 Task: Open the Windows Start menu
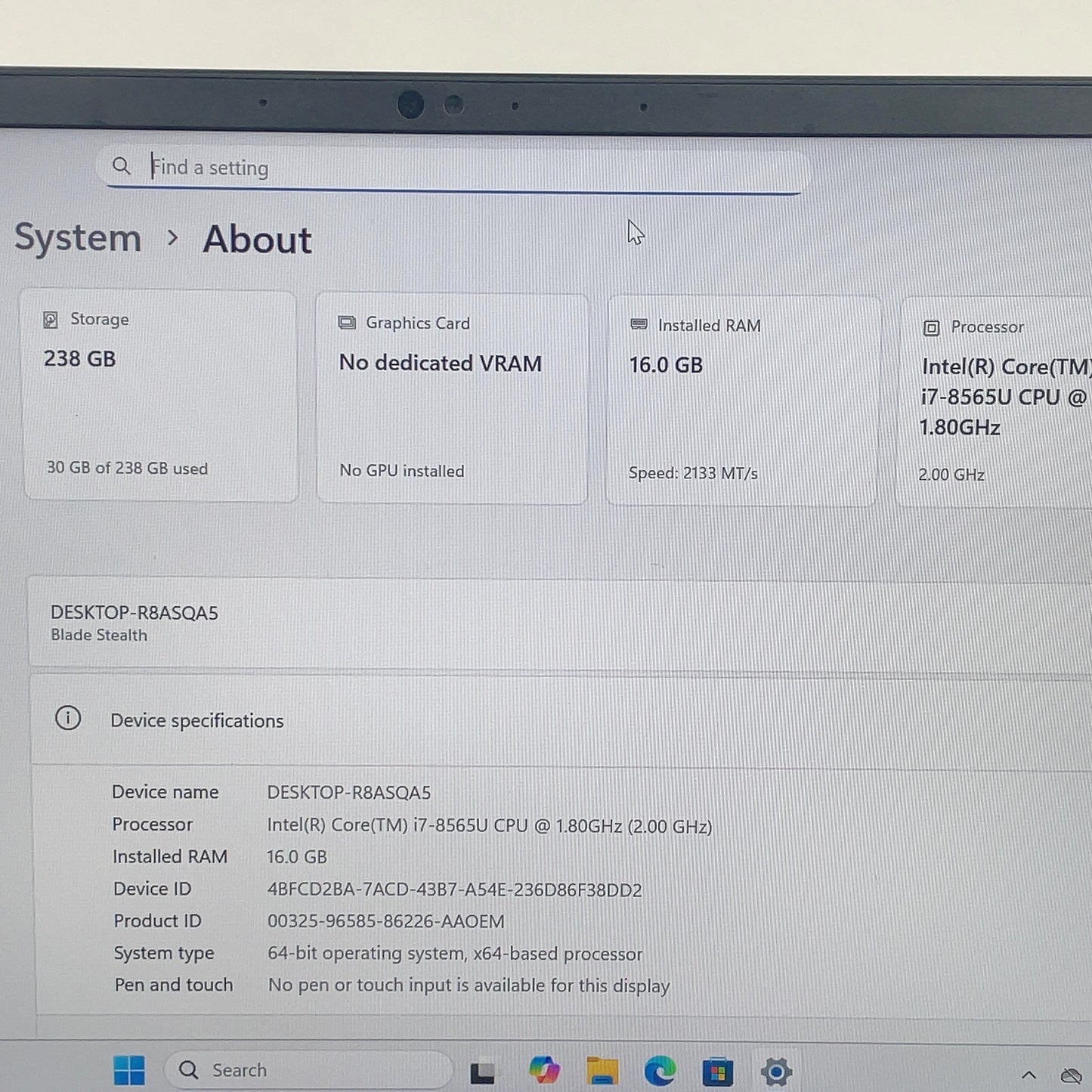point(129,1071)
